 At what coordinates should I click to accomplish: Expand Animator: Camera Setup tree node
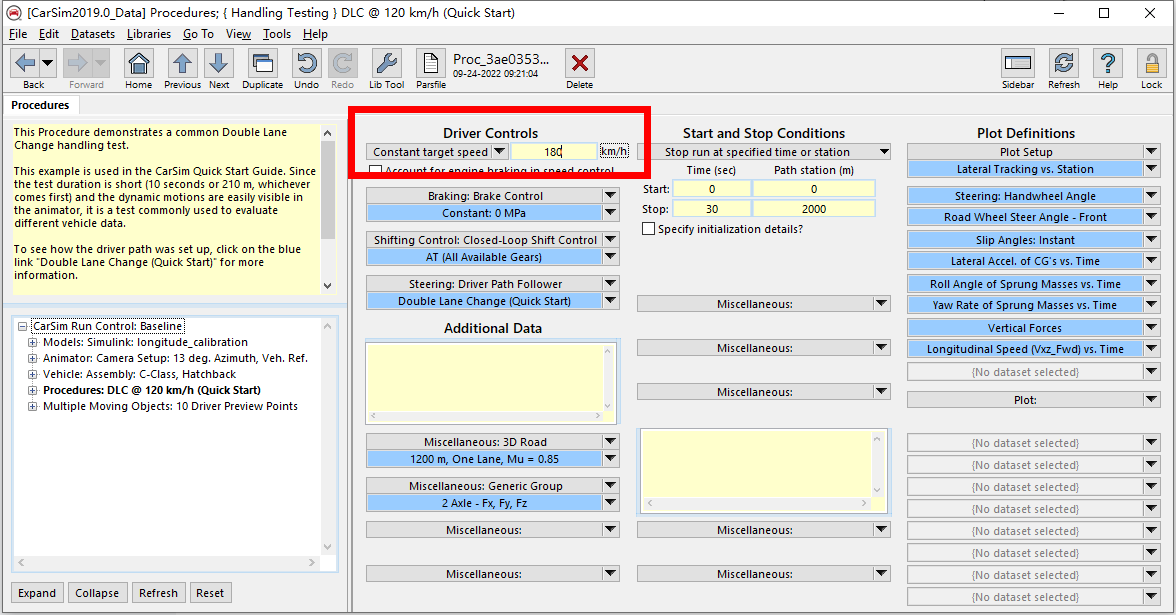[33, 358]
